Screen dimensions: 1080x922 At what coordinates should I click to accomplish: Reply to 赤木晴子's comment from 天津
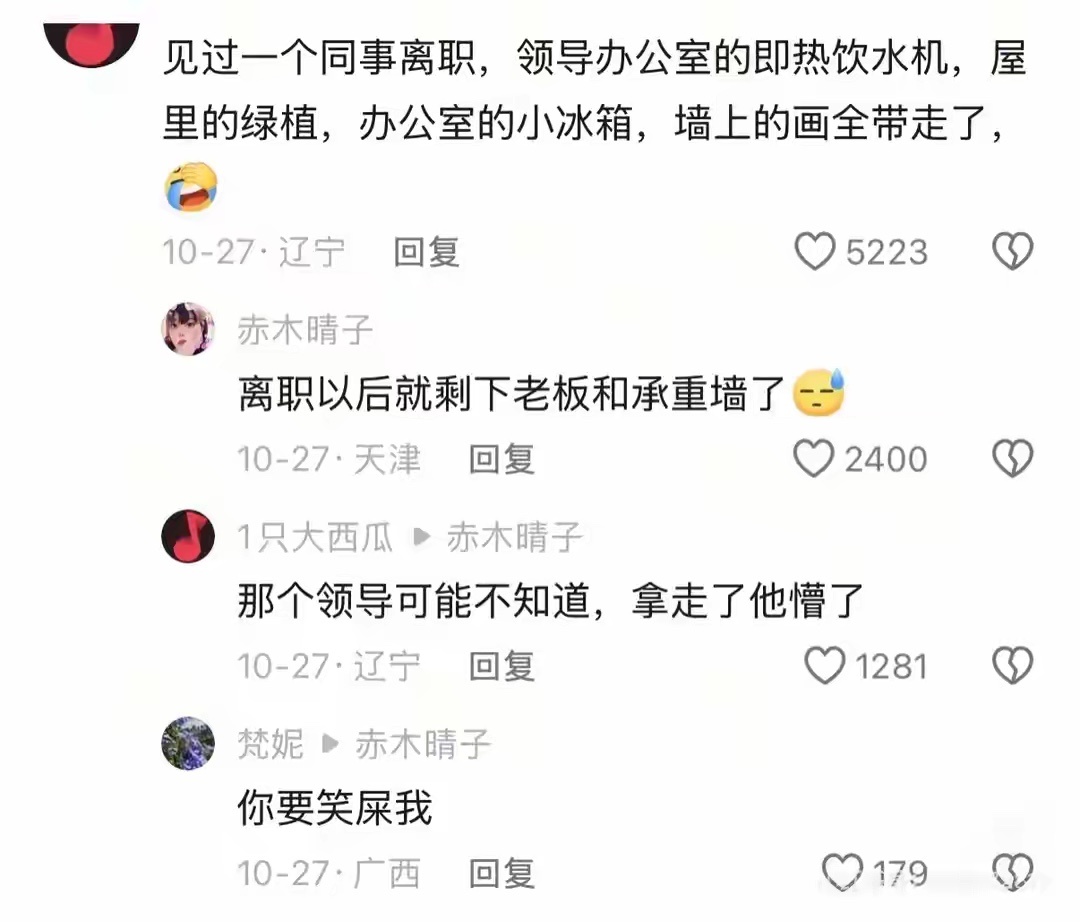(501, 459)
